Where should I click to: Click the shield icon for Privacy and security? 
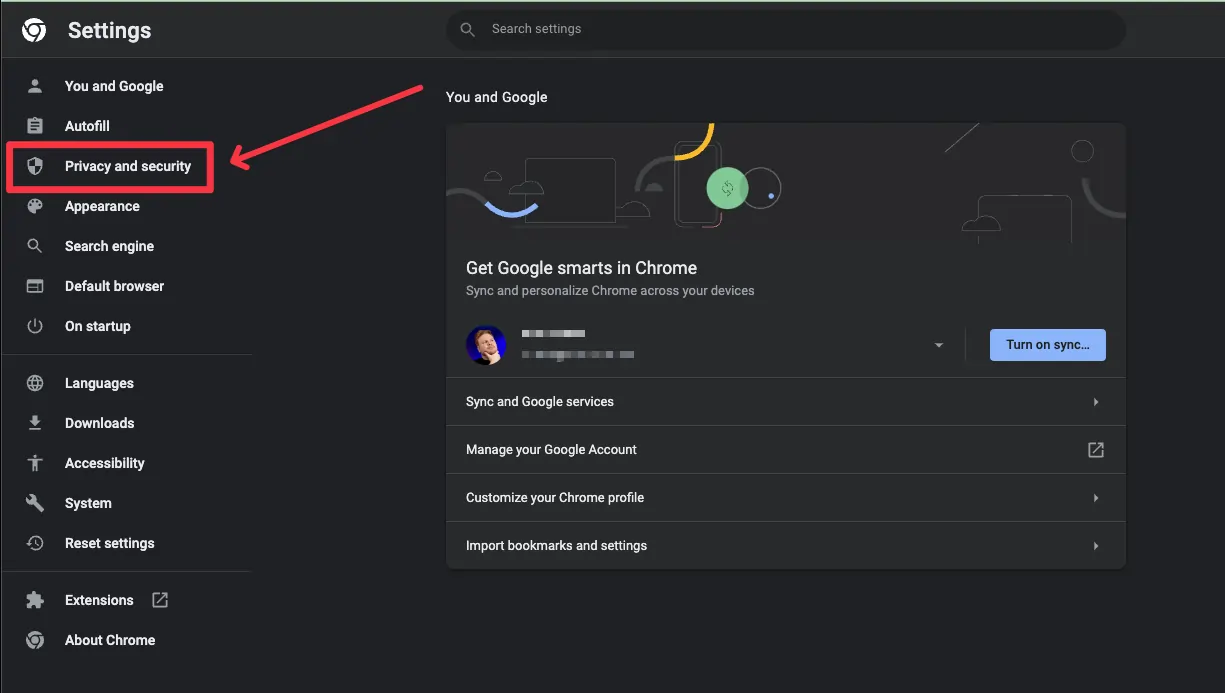pyautogui.click(x=35, y=166)
